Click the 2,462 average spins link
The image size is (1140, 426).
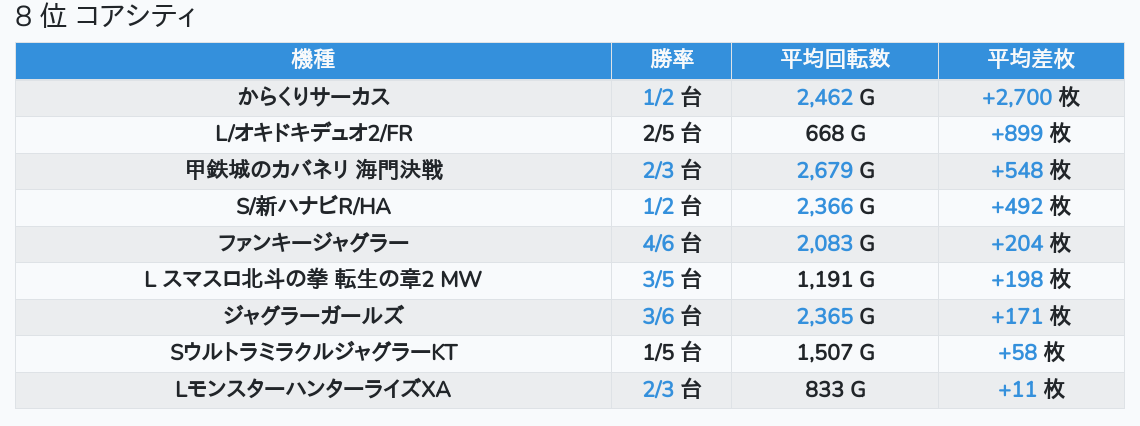824,98
